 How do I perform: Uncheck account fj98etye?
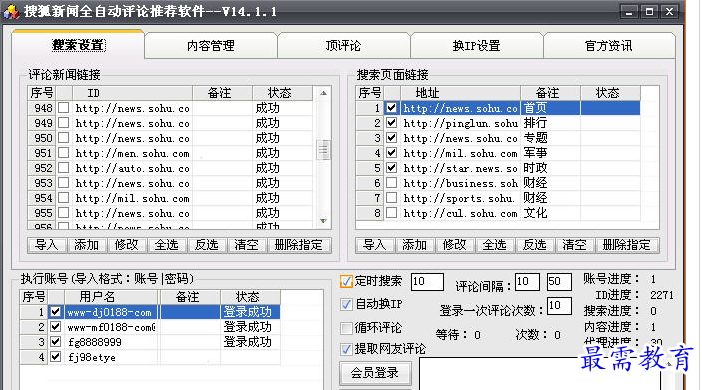pos(56,357)
